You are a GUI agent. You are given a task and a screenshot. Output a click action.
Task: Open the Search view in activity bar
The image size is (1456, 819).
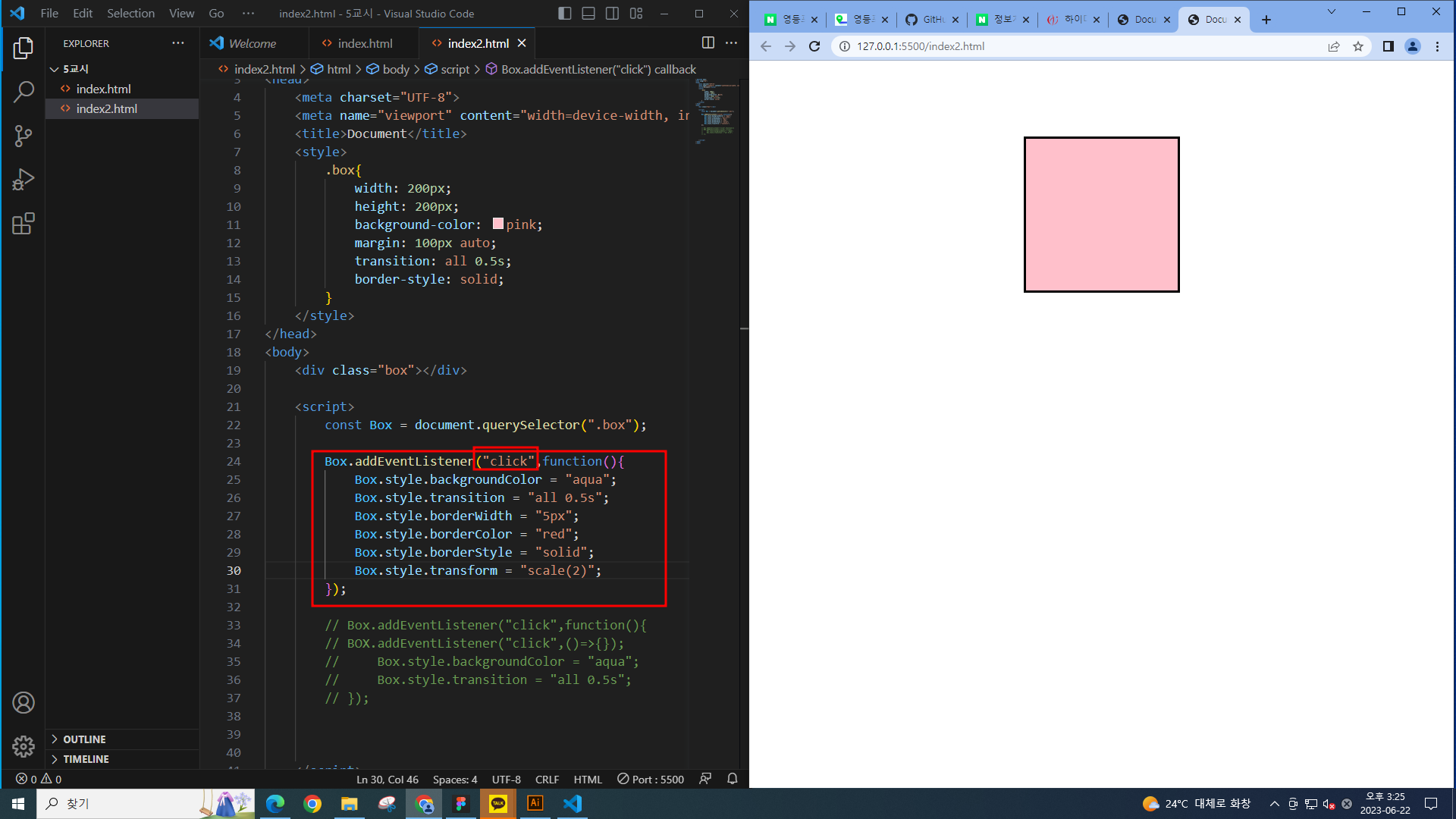[x=24, y=93]
